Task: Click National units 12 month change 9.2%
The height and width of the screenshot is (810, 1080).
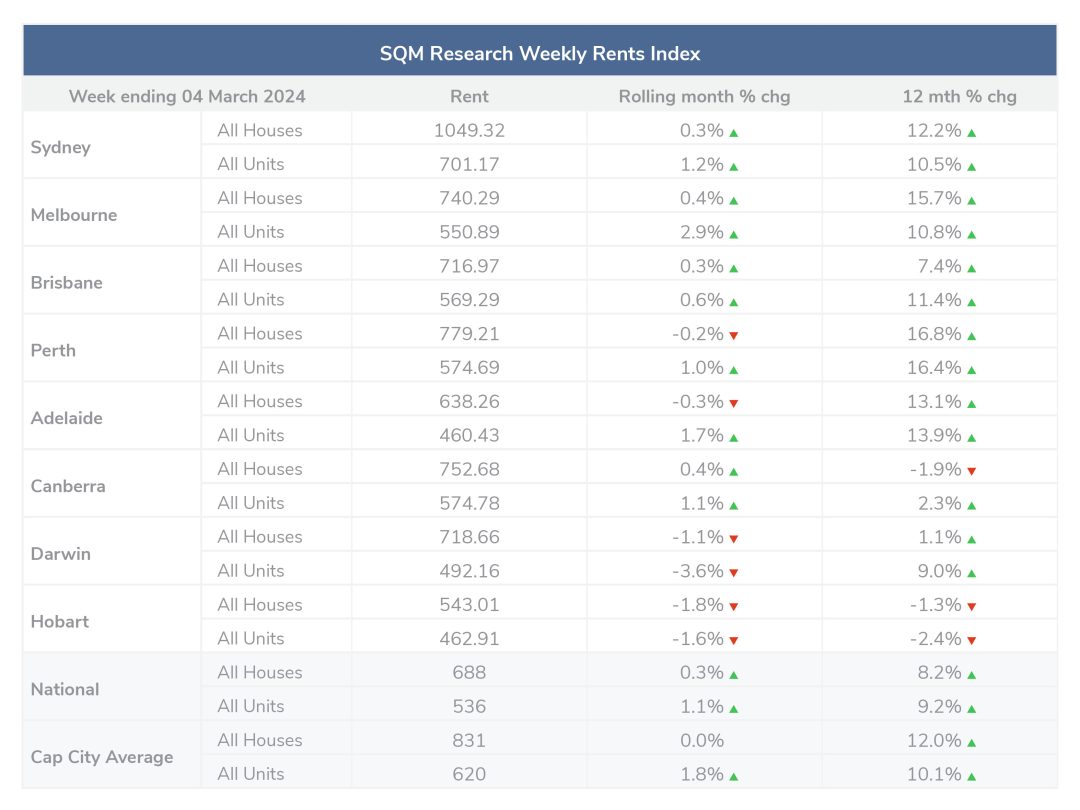Action: (x=939, y=706)
